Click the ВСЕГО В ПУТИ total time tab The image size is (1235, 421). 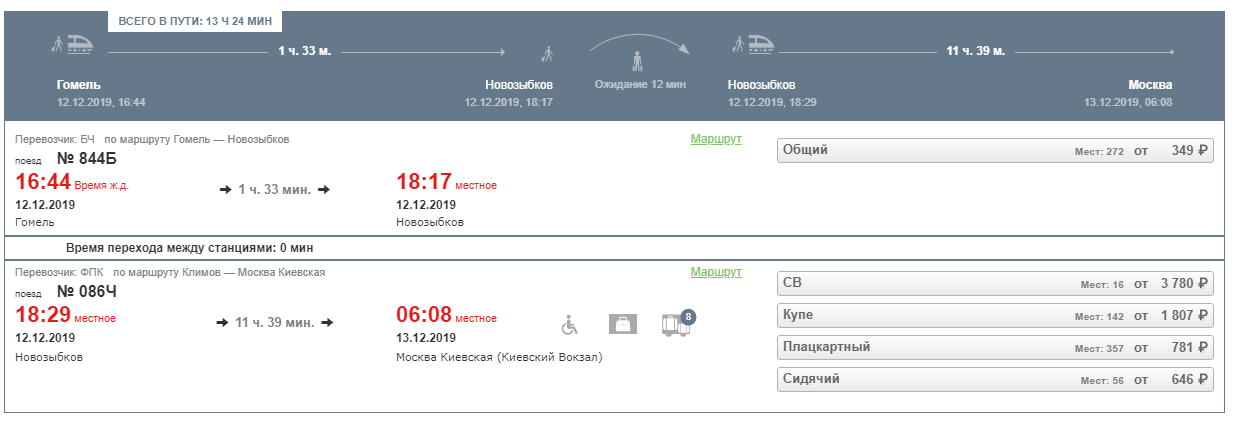pos(194,21)
